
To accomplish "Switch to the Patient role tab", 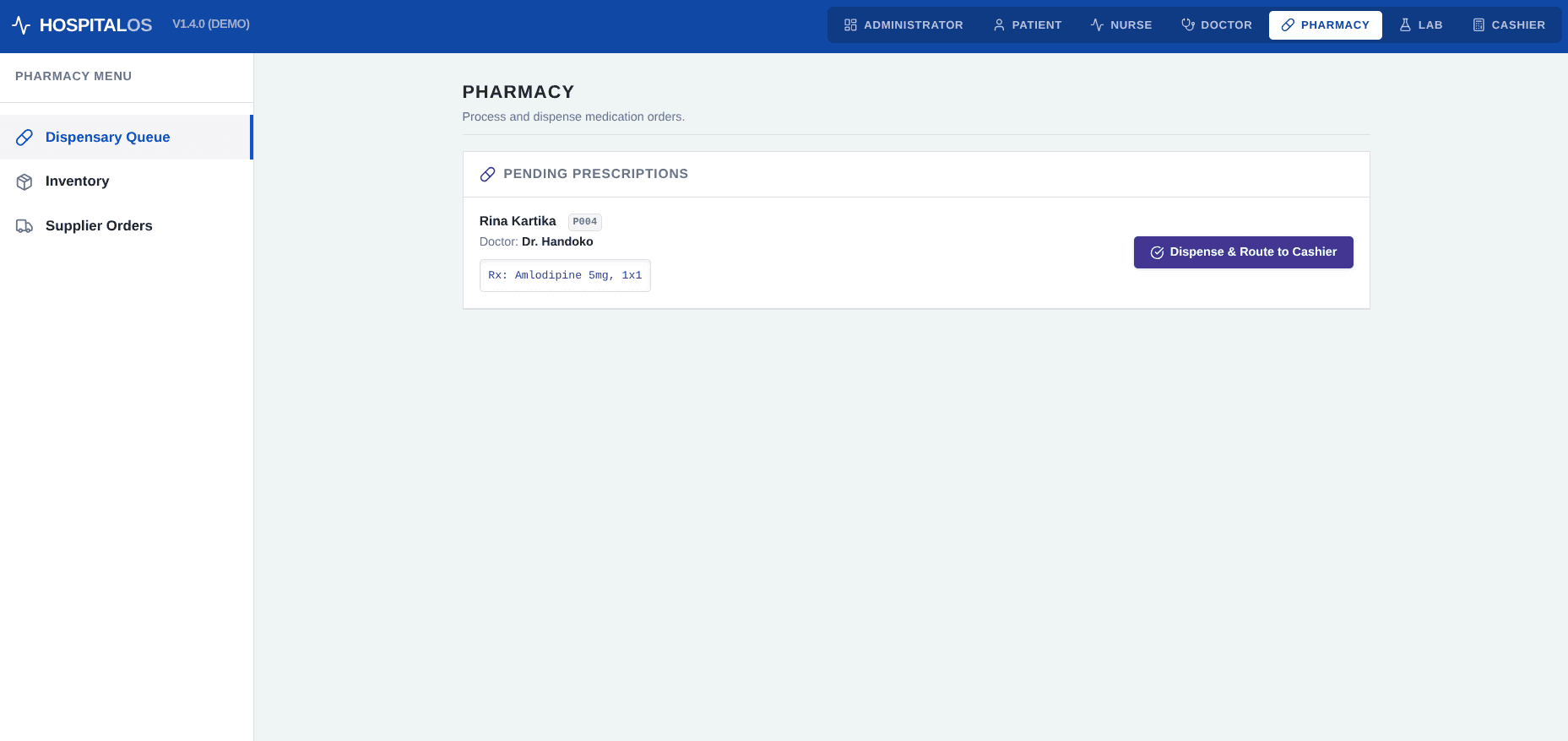I will (1028, 25).
